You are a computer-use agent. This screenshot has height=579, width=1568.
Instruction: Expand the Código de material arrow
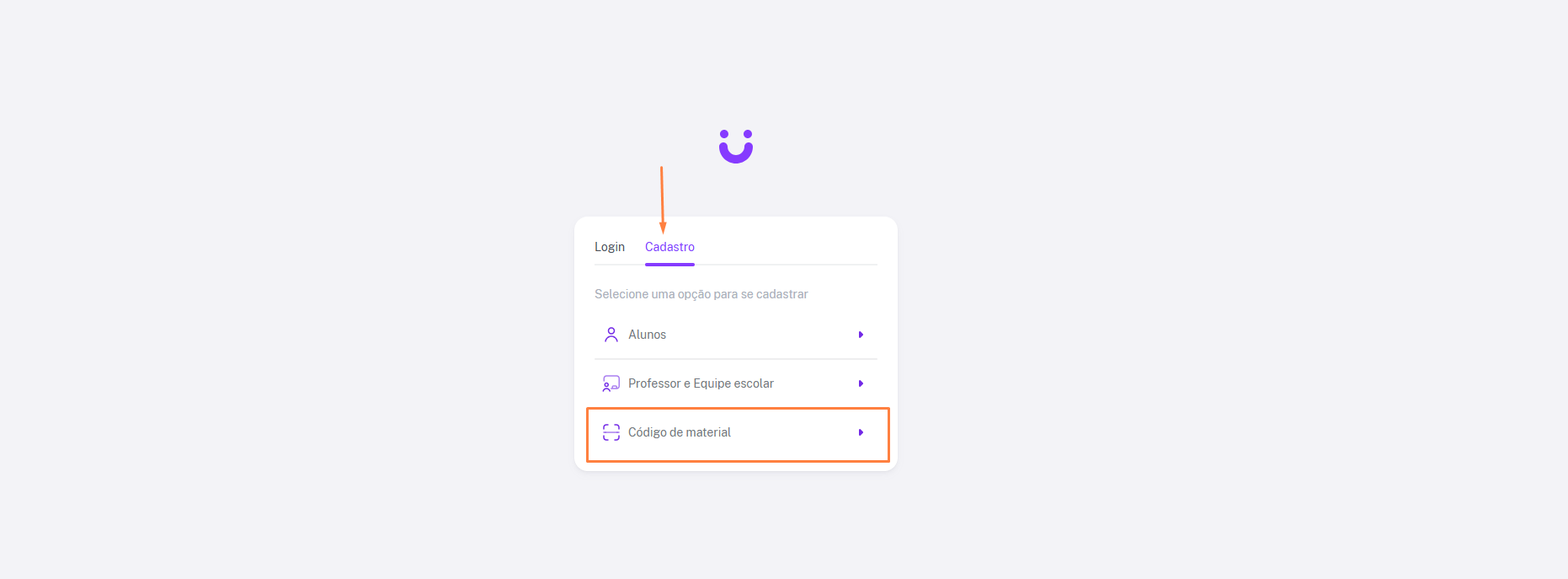861,432
